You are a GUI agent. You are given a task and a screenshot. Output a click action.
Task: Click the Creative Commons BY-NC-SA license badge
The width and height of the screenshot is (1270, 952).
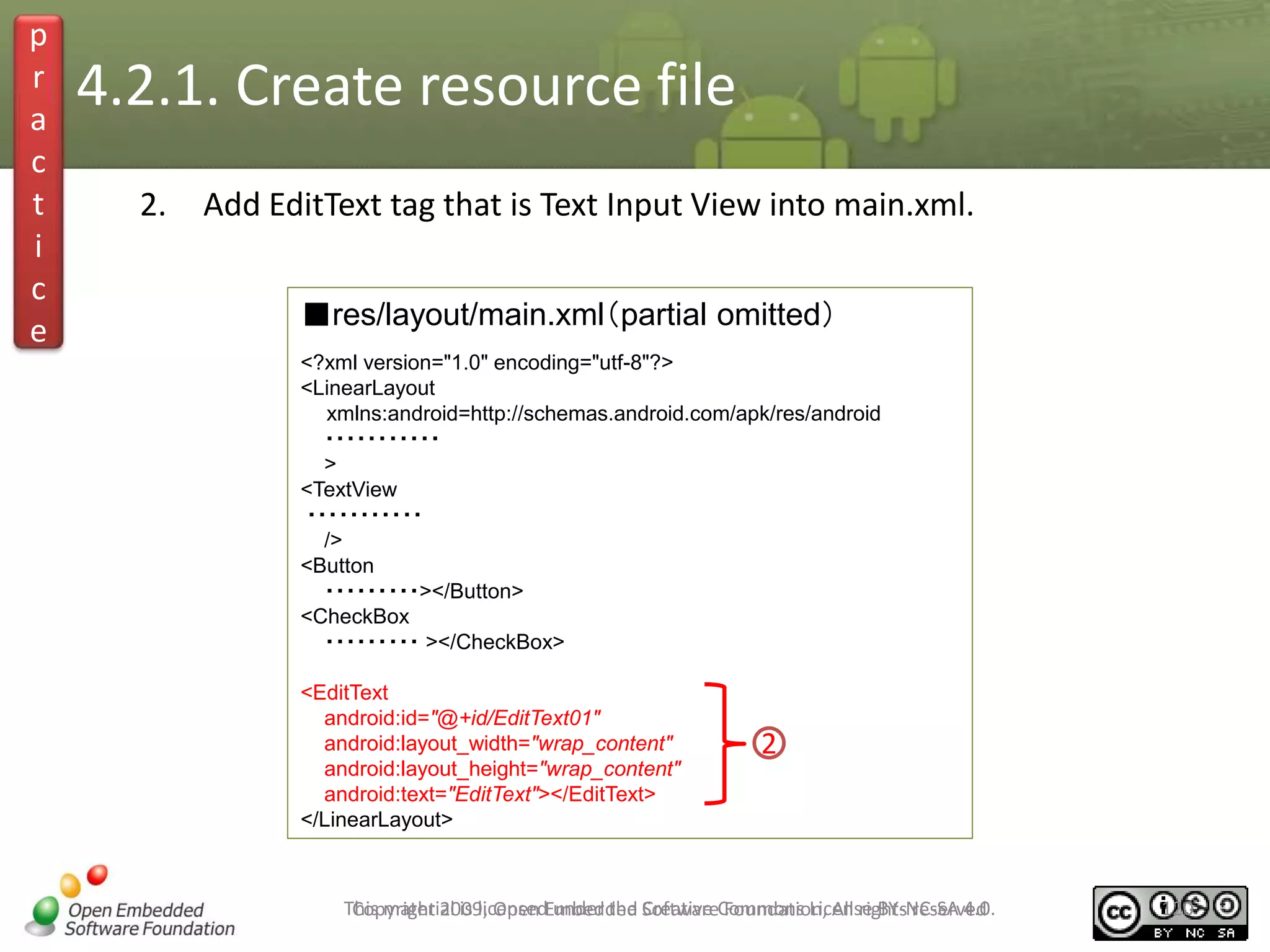[x=1170, y=913]
